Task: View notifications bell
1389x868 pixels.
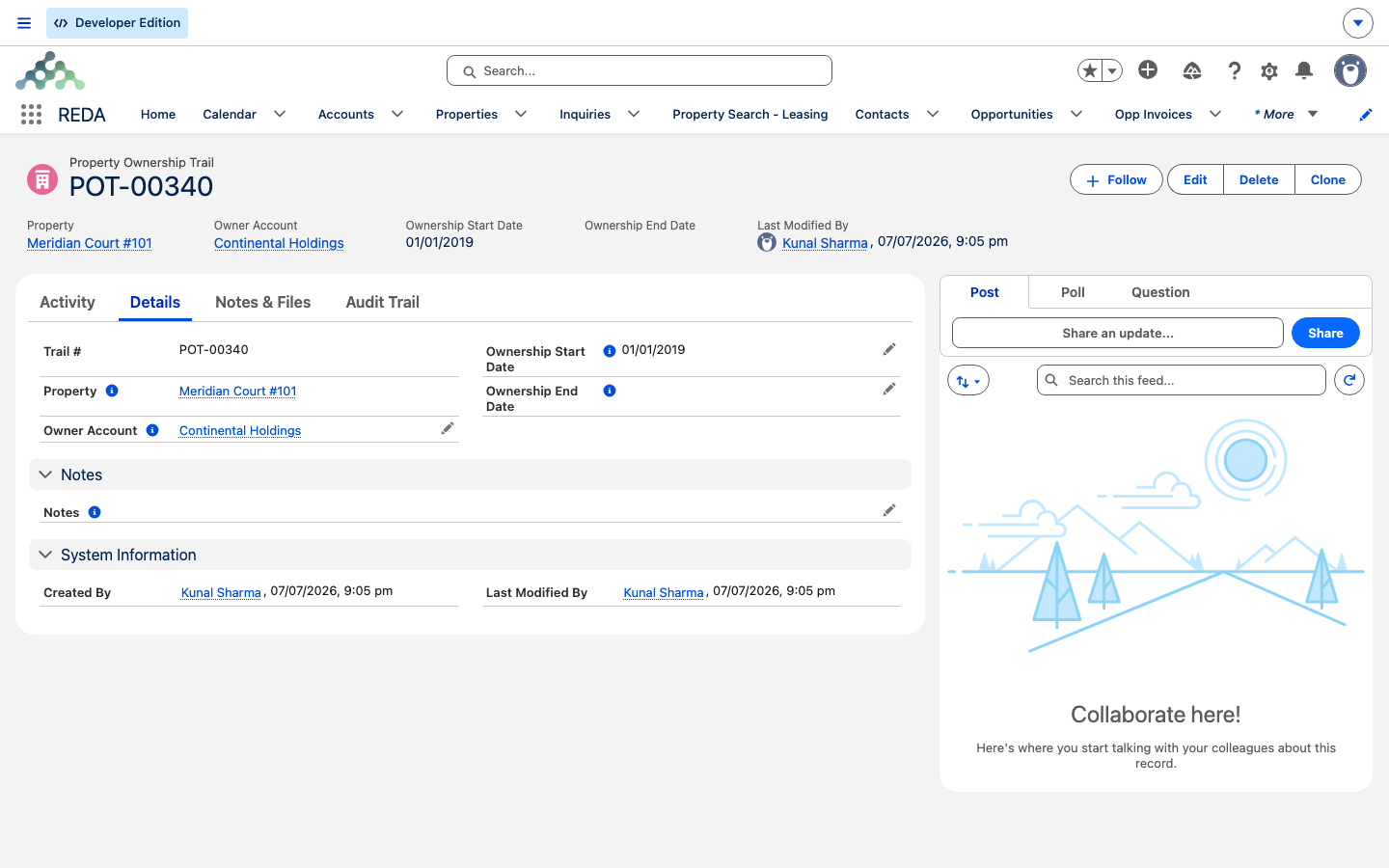Action: tap(1304, 70)
